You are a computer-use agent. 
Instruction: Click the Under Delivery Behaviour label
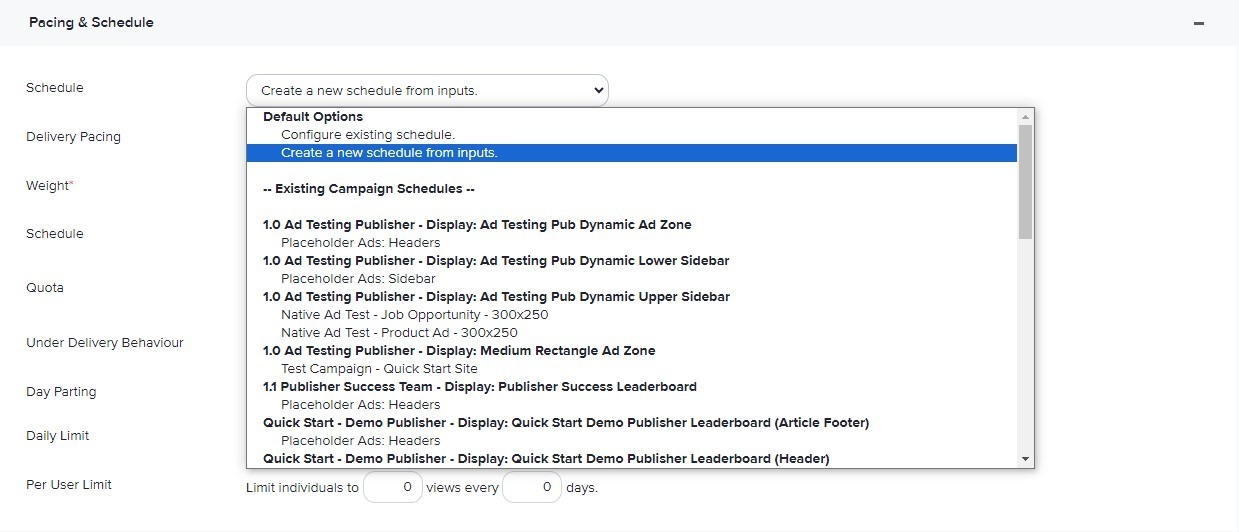105,343
